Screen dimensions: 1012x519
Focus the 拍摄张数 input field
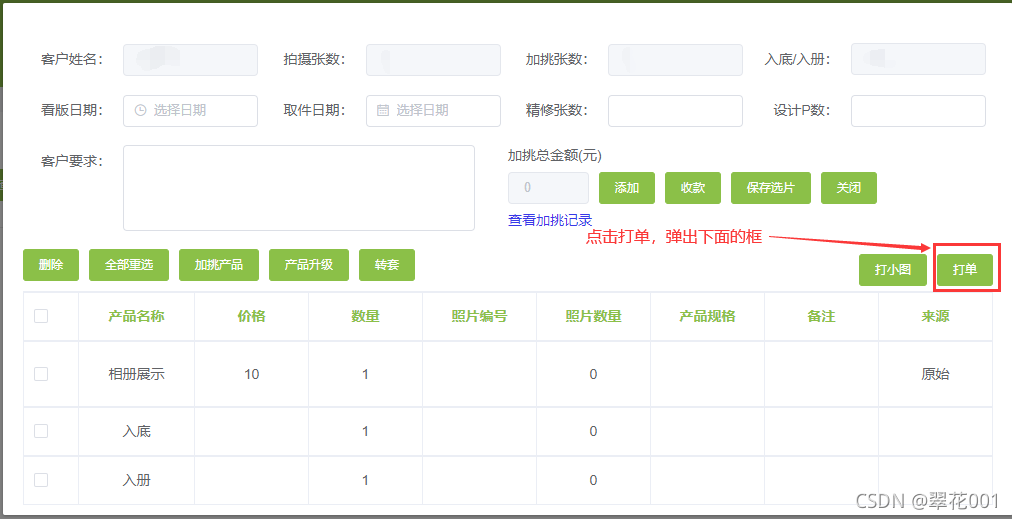(x=433, y=59)
